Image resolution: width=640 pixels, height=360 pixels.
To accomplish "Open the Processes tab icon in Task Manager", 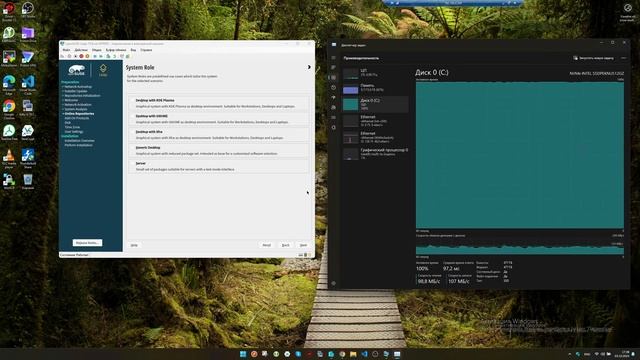I will (333, 67).
